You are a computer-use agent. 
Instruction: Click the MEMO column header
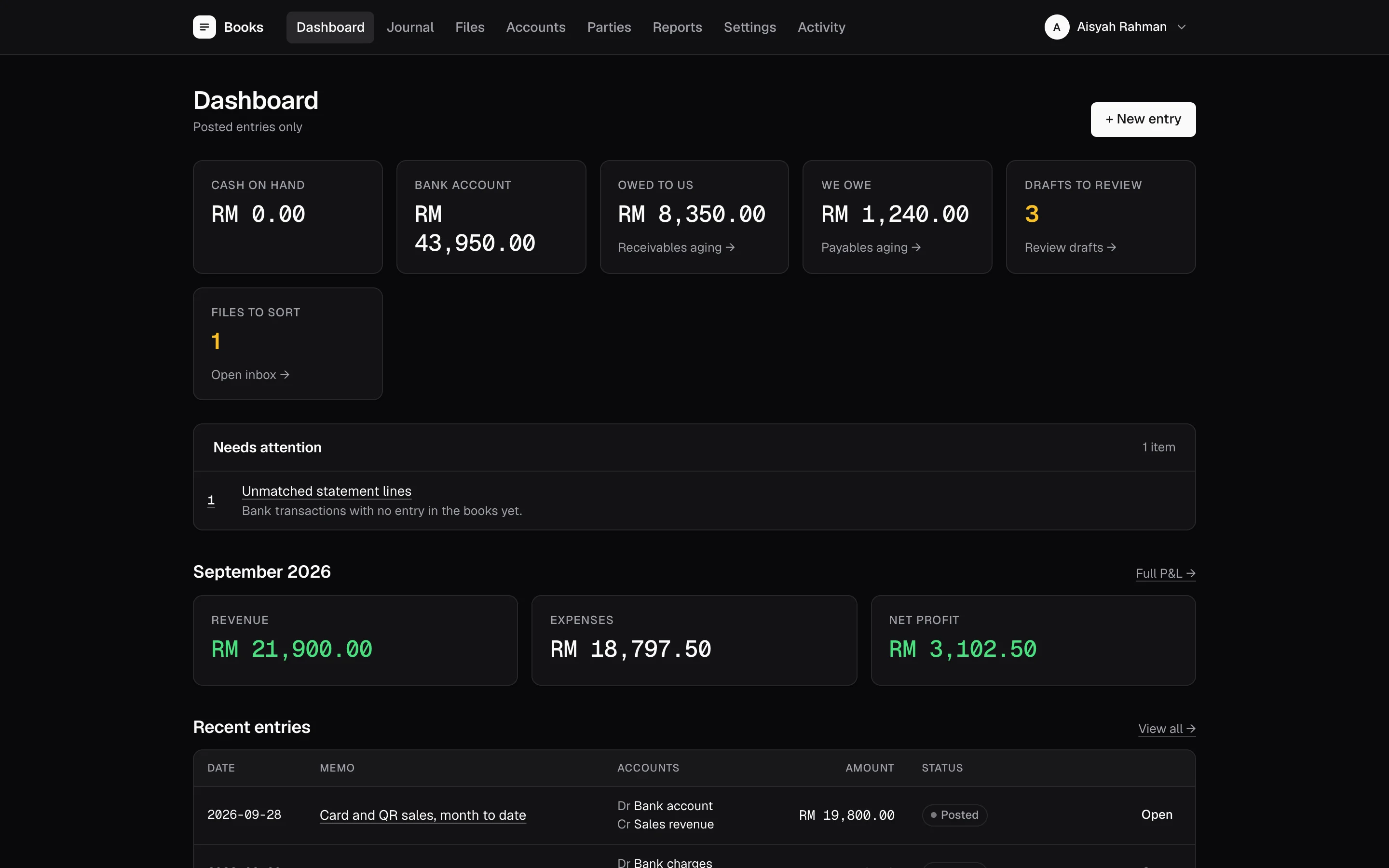click(337, 768)
